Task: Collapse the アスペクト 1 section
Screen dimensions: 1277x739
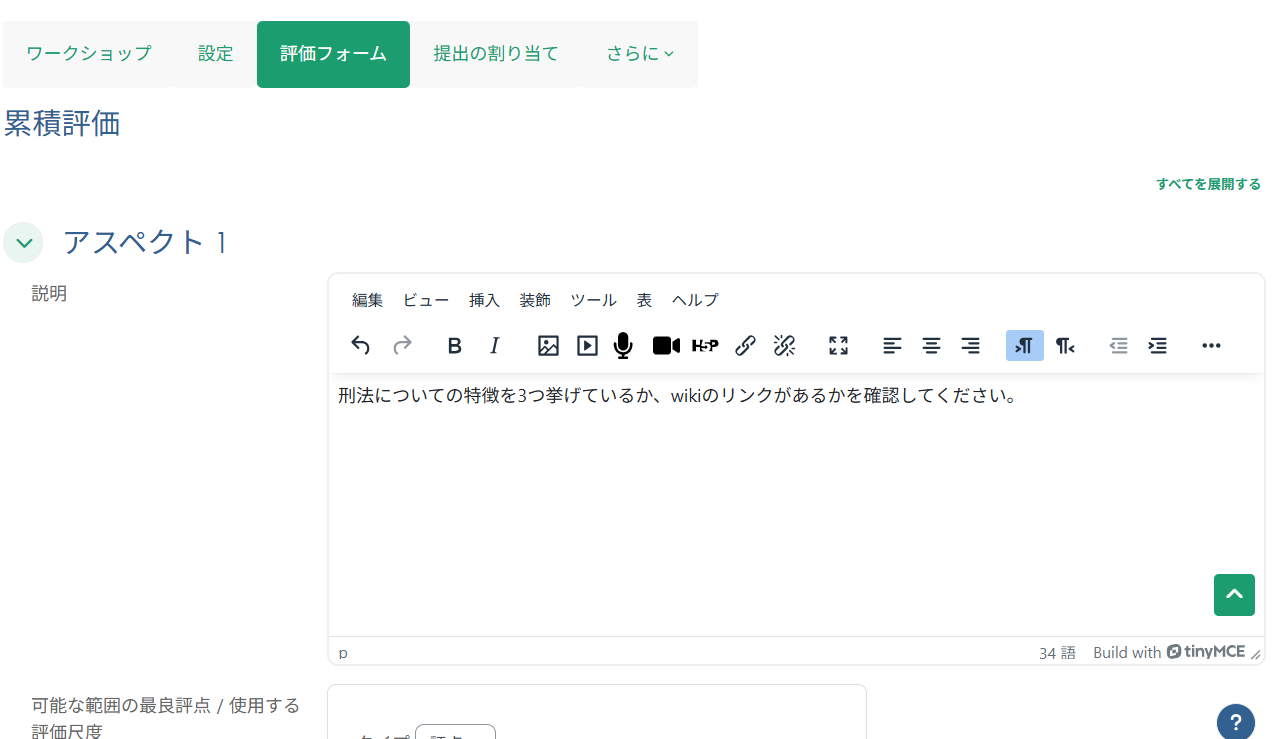Action: pyautogui.click(x=23, y=242)
